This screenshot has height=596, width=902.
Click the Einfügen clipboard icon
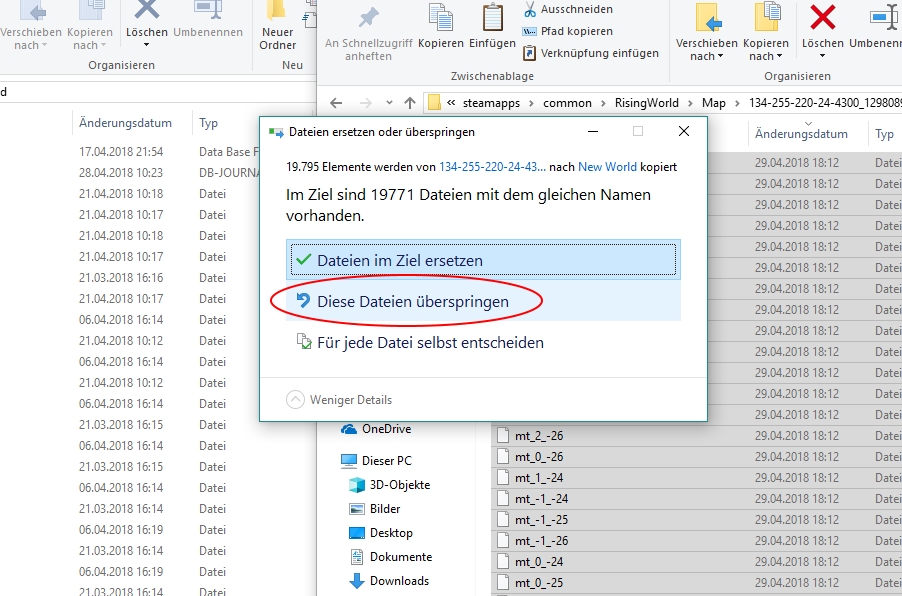pyautogui.click(x=492, y=18)
